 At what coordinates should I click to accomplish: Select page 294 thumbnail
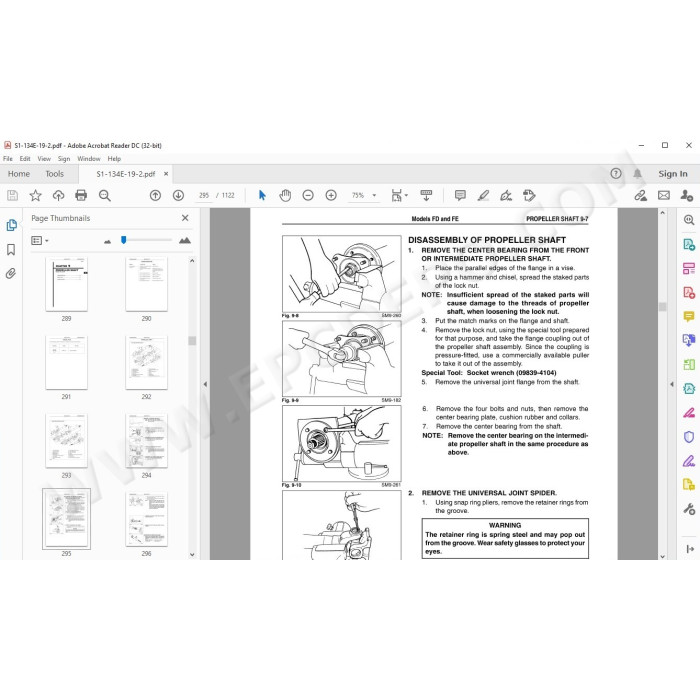pos(146,441)
